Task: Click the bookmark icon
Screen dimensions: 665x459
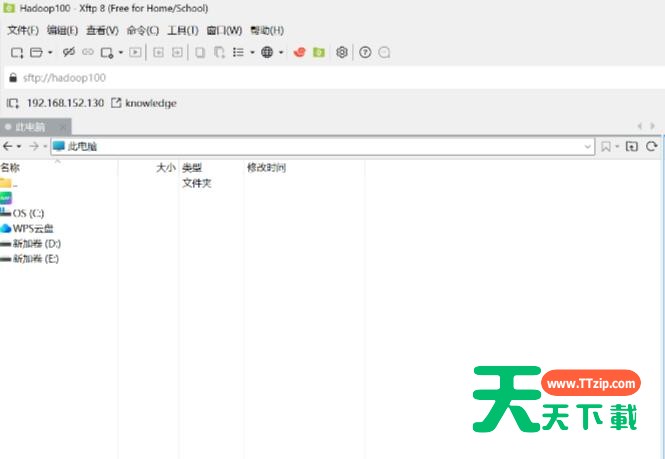Action: 606,146
